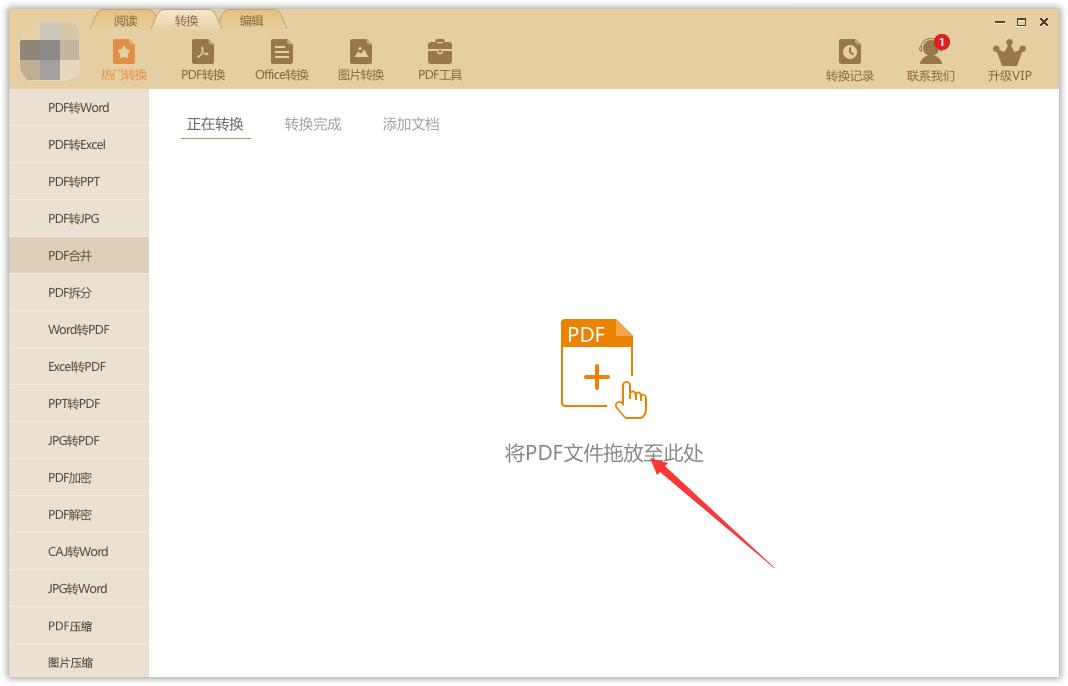Click the PDF plus icon to add files
1068x686 pixels.
click(x=597, y=363)
